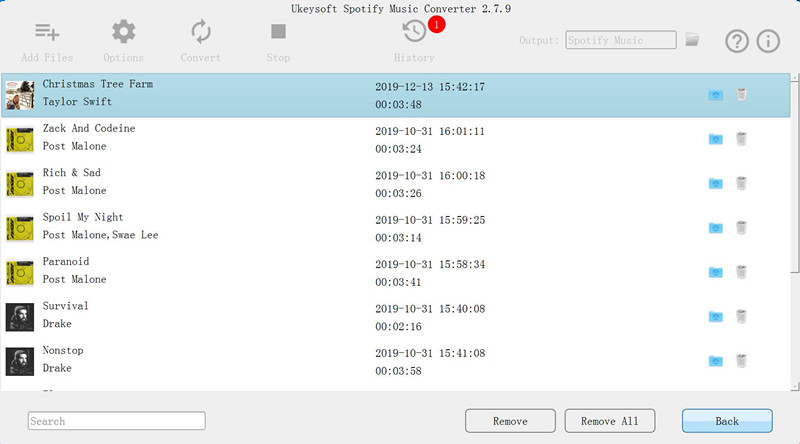Click the Convert arrows icon
800x444 pixels.
[x=201, y=32]
